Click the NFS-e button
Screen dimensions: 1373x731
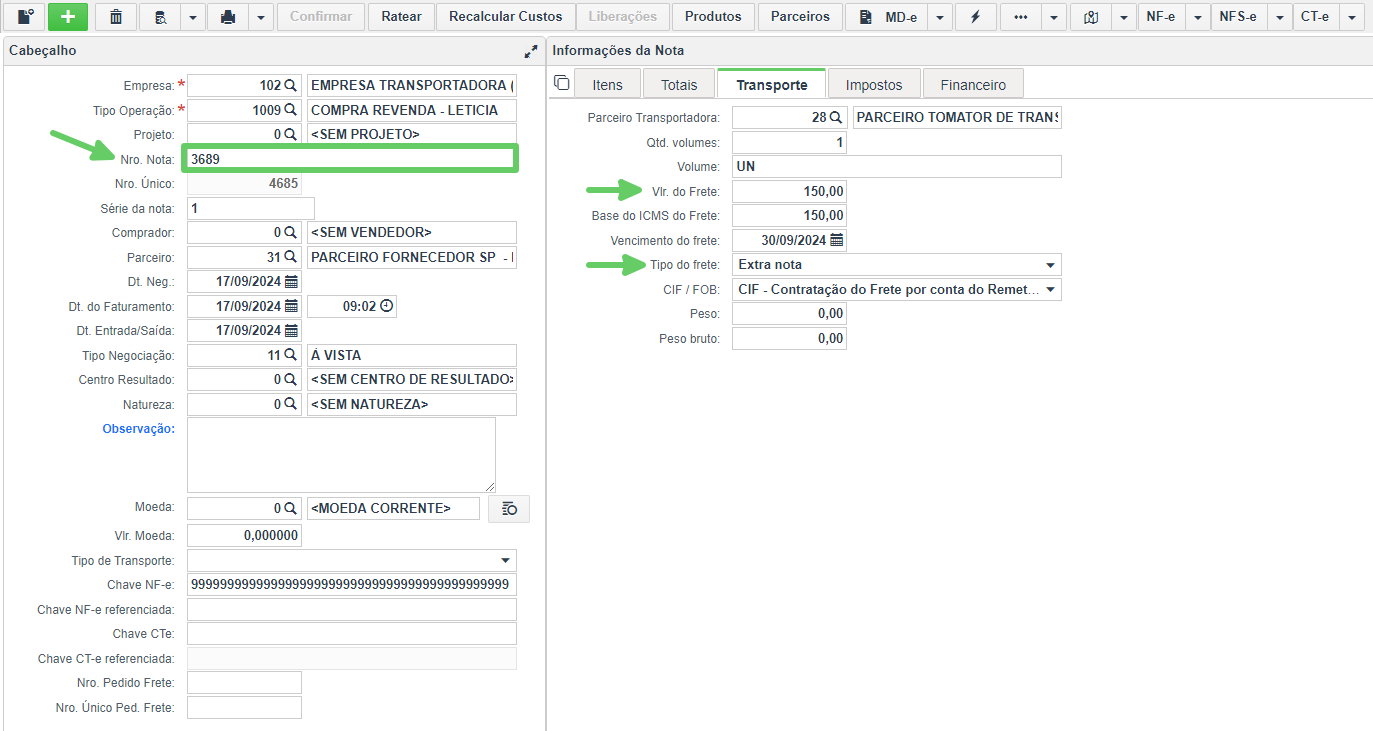coord(1238,17)
